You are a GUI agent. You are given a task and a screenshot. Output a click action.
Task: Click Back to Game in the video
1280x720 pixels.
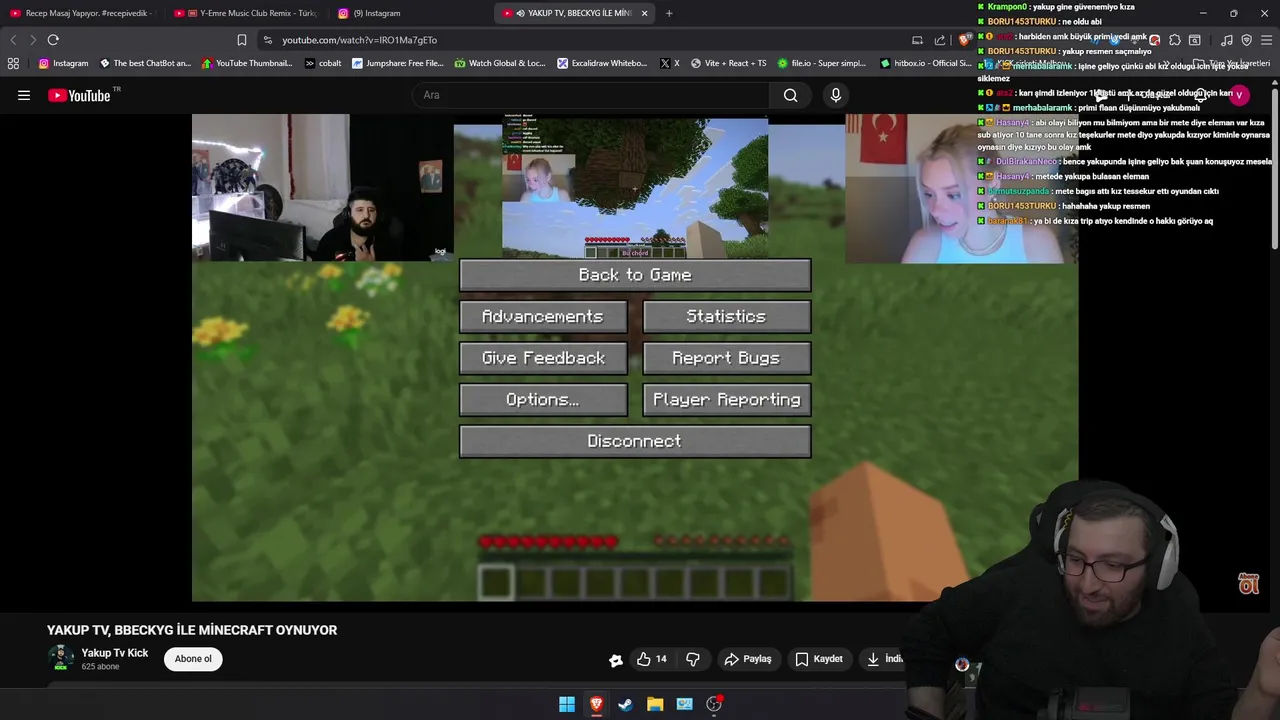(x=635, y=275)
